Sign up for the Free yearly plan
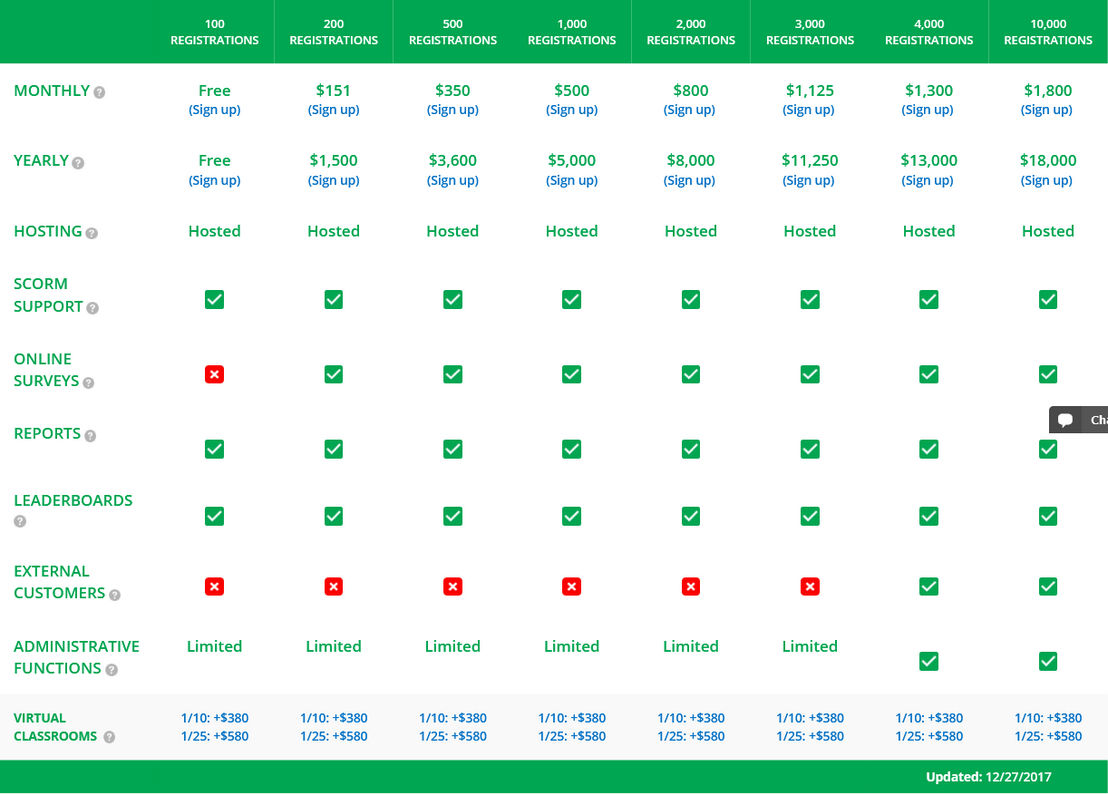The image size is (1108, 794). pyautogui.click(x=214, y=180)
